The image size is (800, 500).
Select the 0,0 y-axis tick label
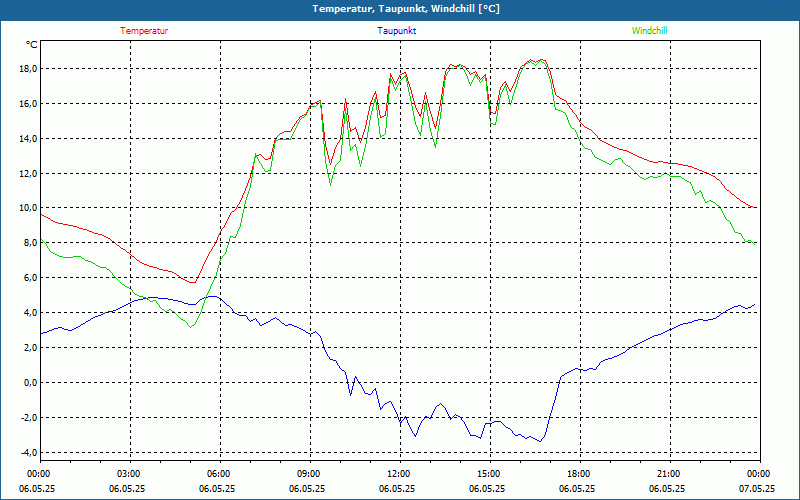click(30, 382)
